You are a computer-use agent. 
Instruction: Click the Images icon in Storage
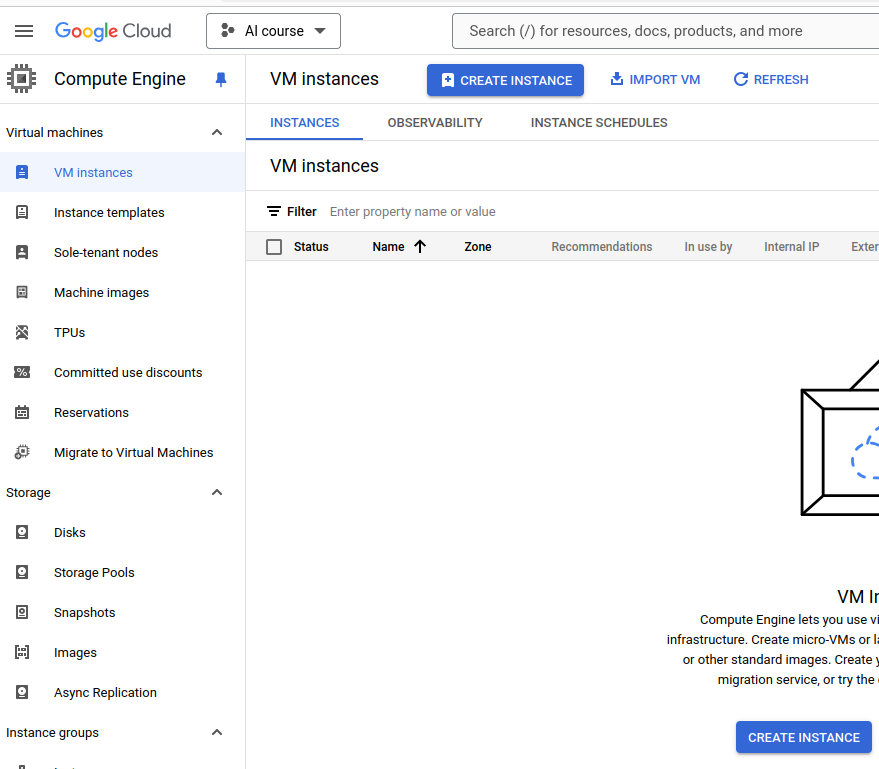point(22,652)
